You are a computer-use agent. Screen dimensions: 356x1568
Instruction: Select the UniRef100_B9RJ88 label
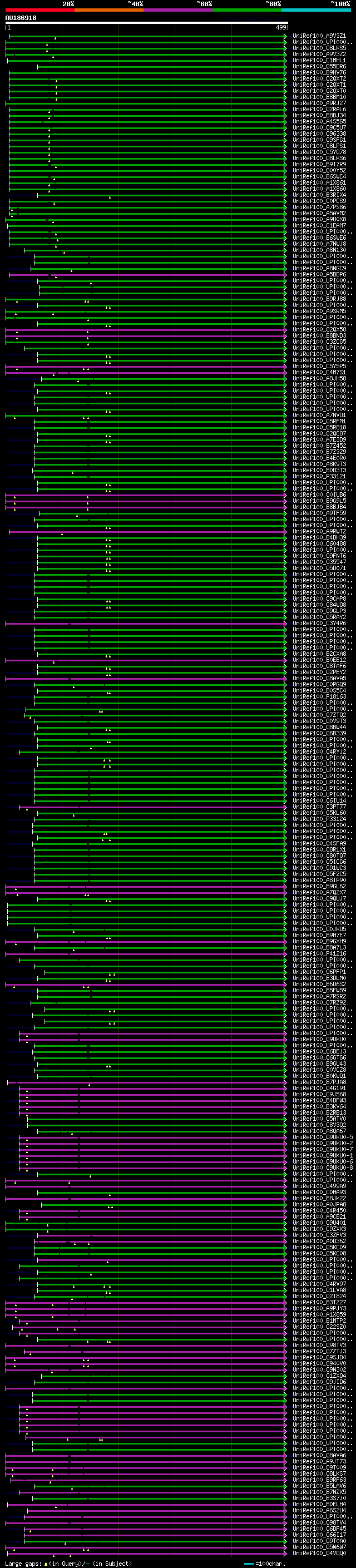tap(319, 299)
